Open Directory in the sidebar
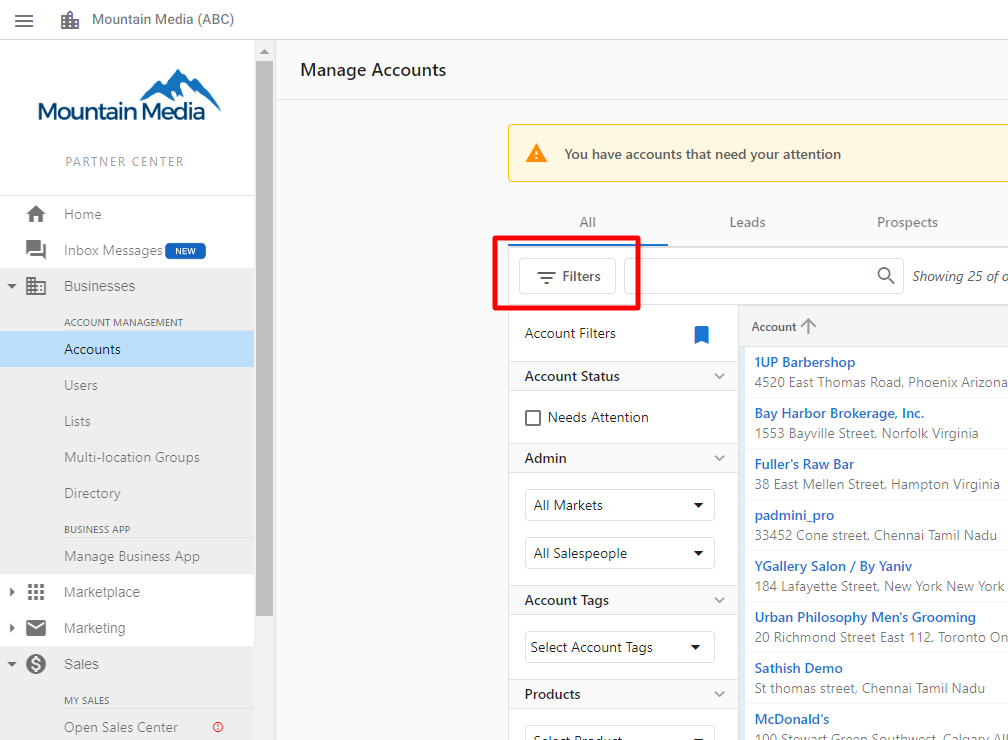1008x740 pixels. pos(127,493)
